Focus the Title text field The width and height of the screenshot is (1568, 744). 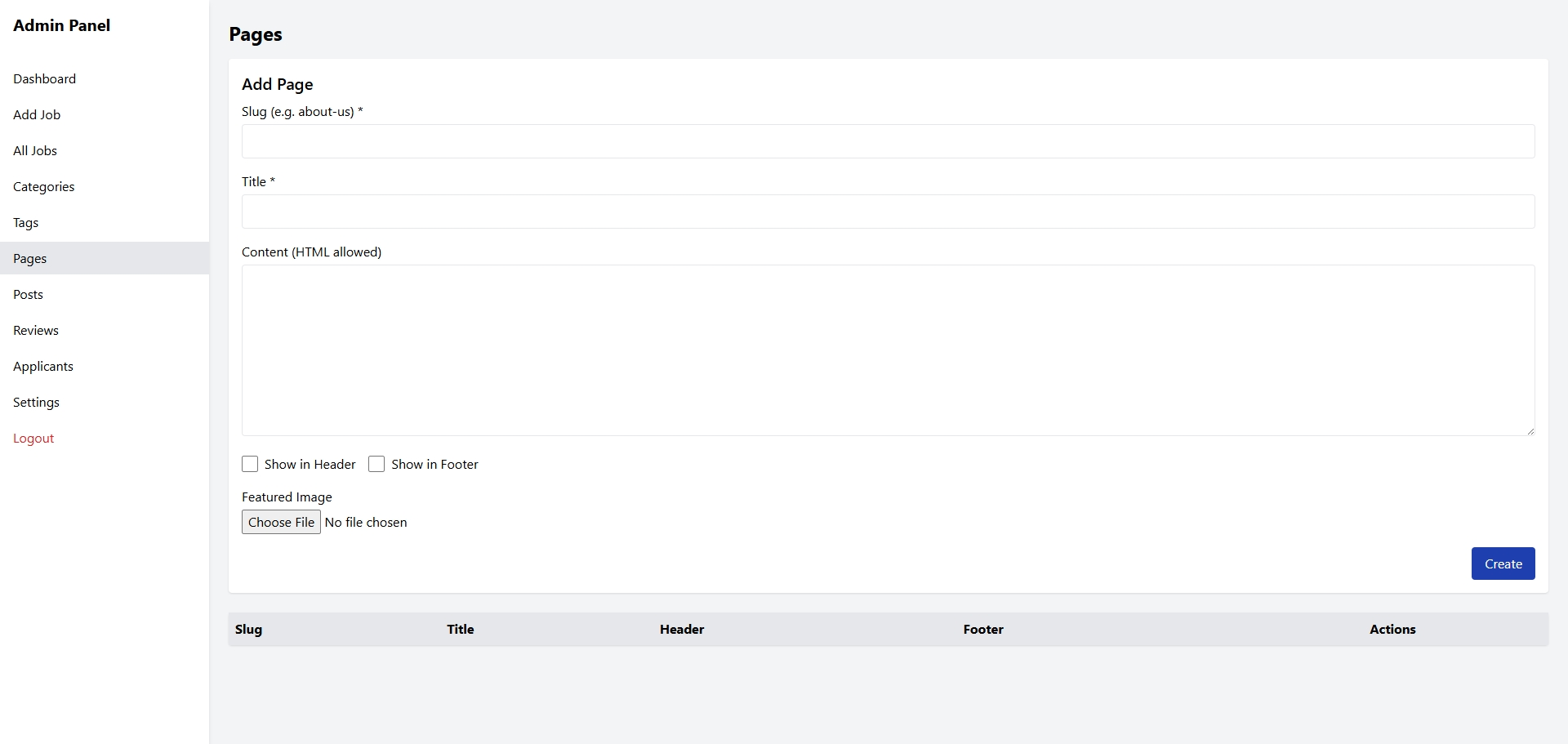(x=888, y=212)
